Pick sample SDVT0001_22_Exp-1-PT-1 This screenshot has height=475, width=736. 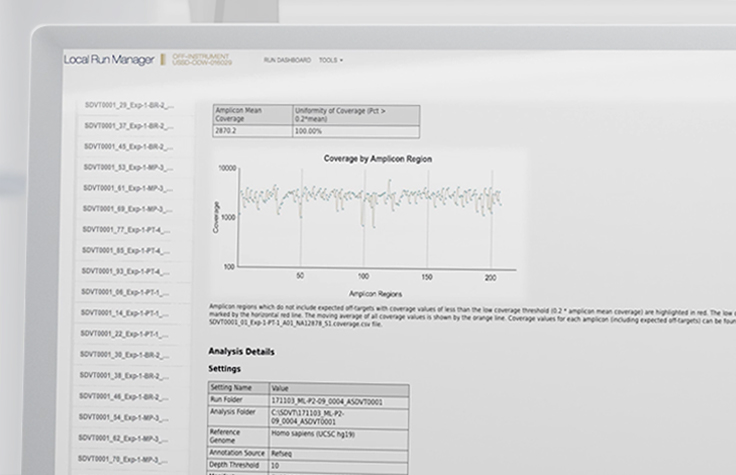pos(128,333)
